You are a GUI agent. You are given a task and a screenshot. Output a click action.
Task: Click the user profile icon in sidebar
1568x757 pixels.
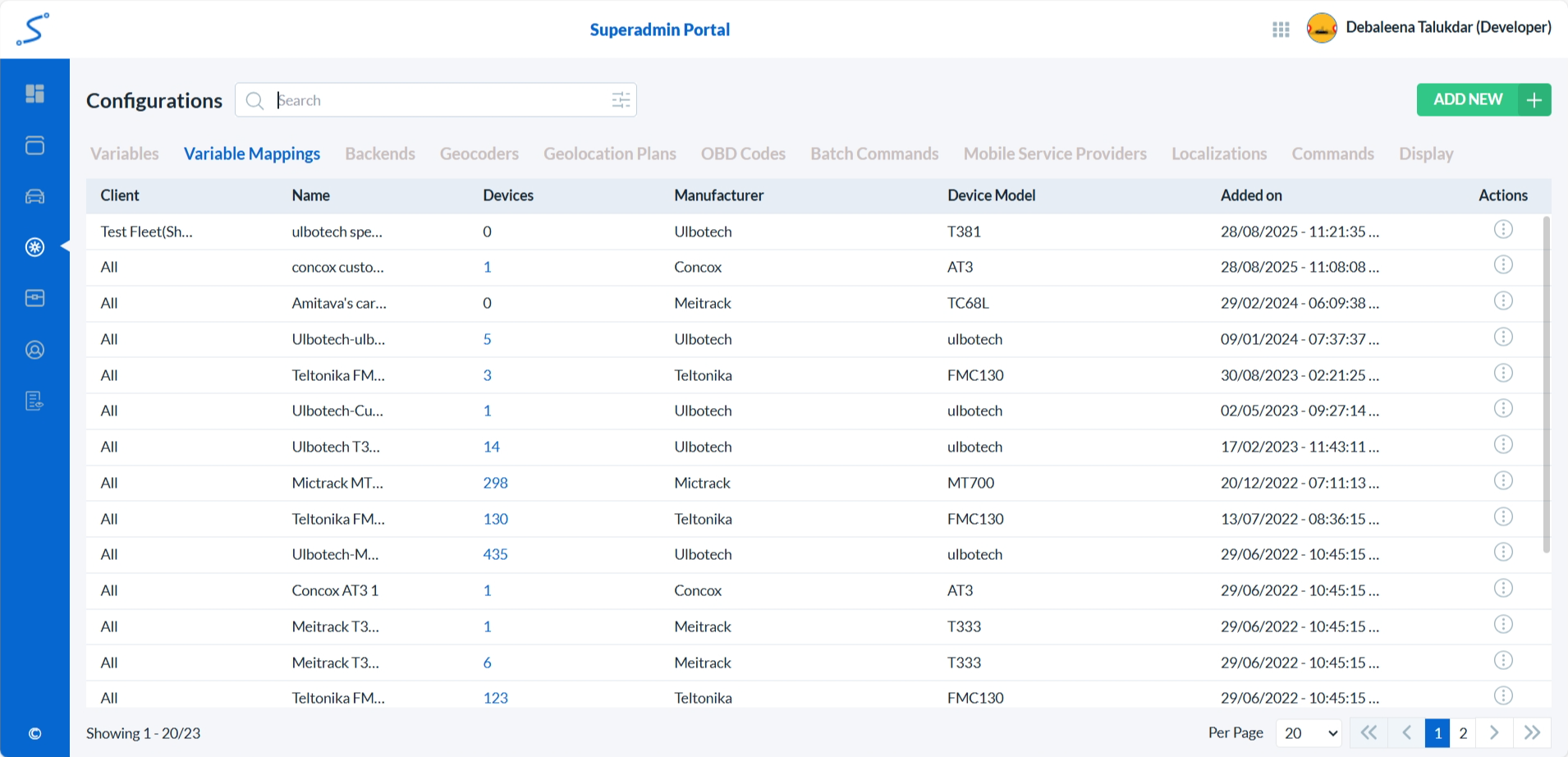coord(34,350)
